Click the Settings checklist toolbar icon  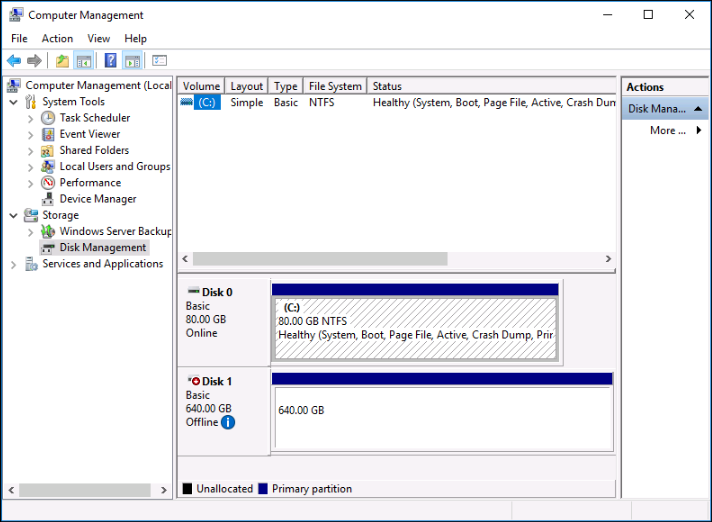pos(159,60)
